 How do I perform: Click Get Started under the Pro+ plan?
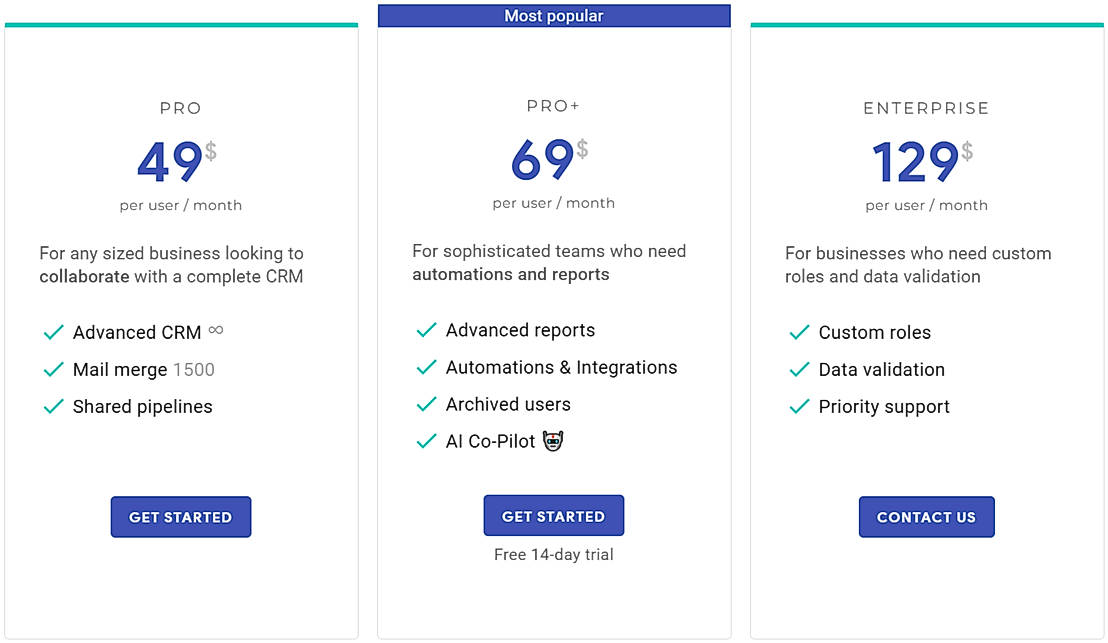pyautogui.click(x=553, y=516)
